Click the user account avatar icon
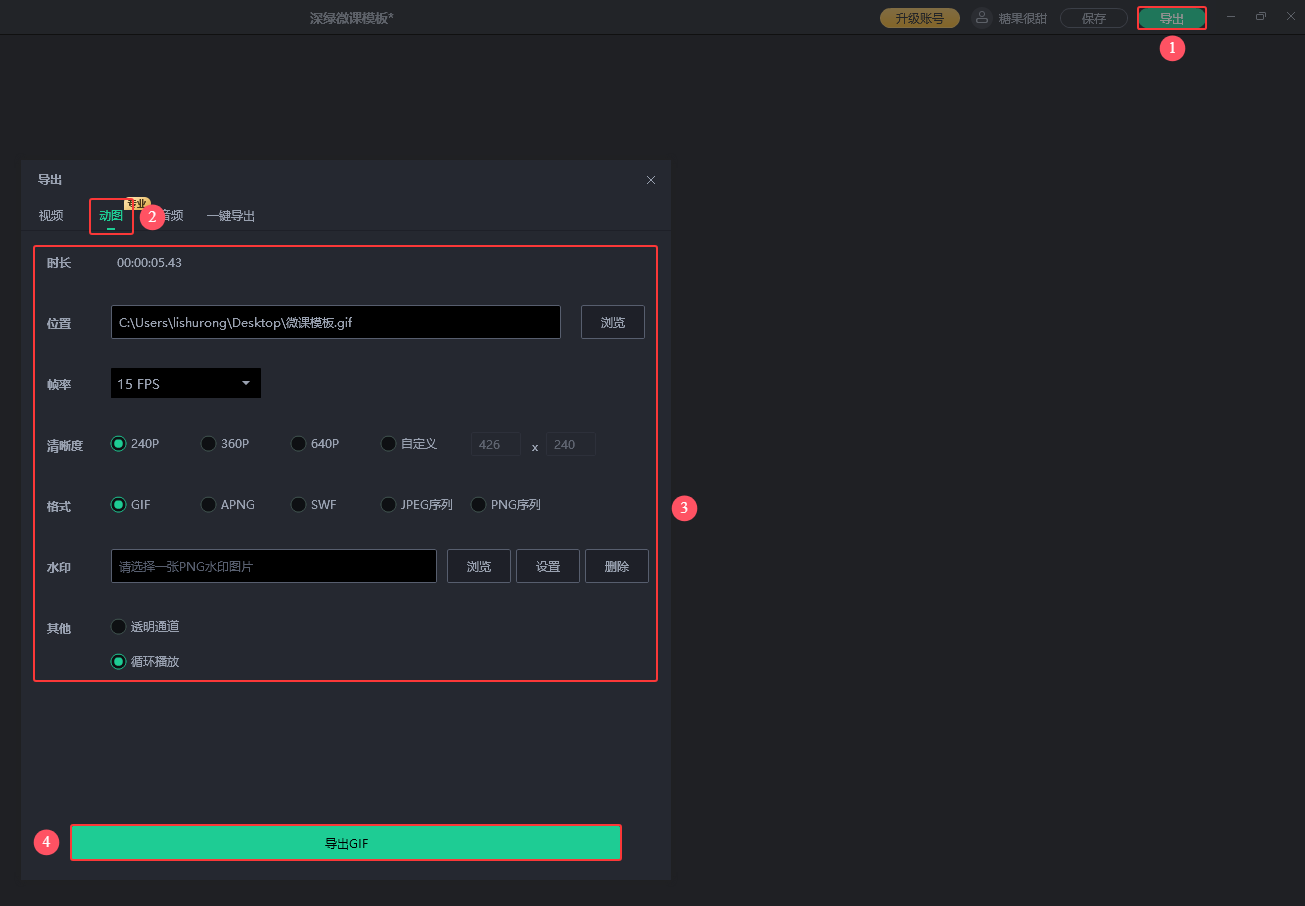 pyautogui.click(x=982, y=18)
